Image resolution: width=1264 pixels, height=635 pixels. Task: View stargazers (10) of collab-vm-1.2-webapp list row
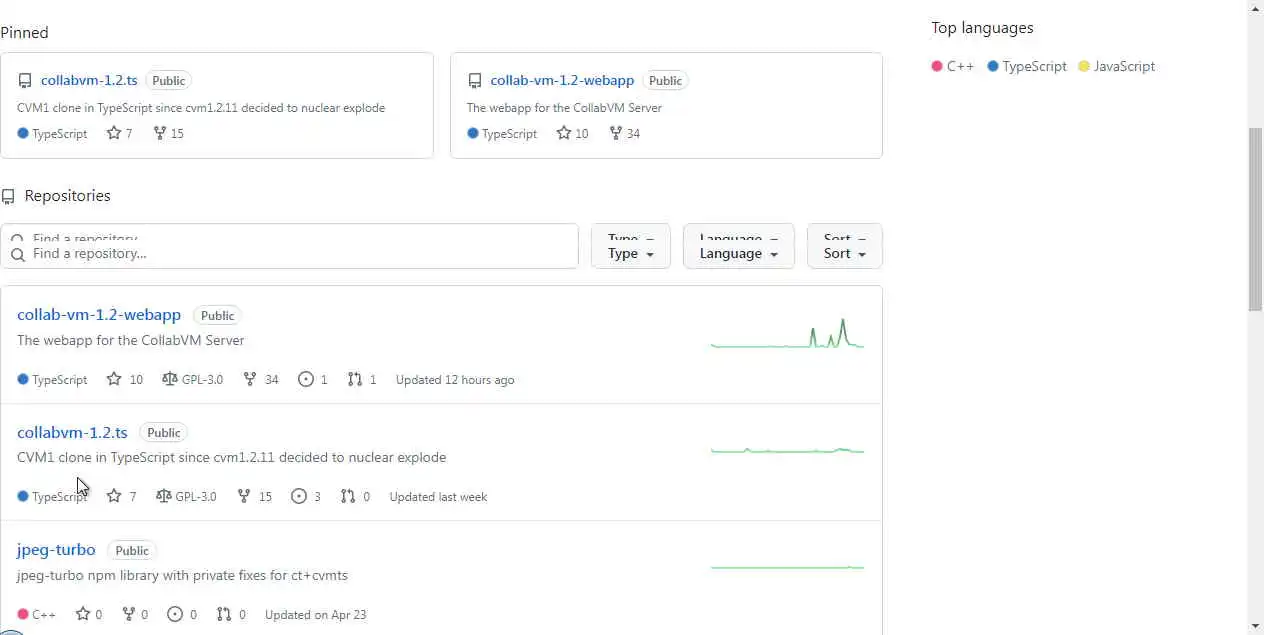click(x=125, y=379)
